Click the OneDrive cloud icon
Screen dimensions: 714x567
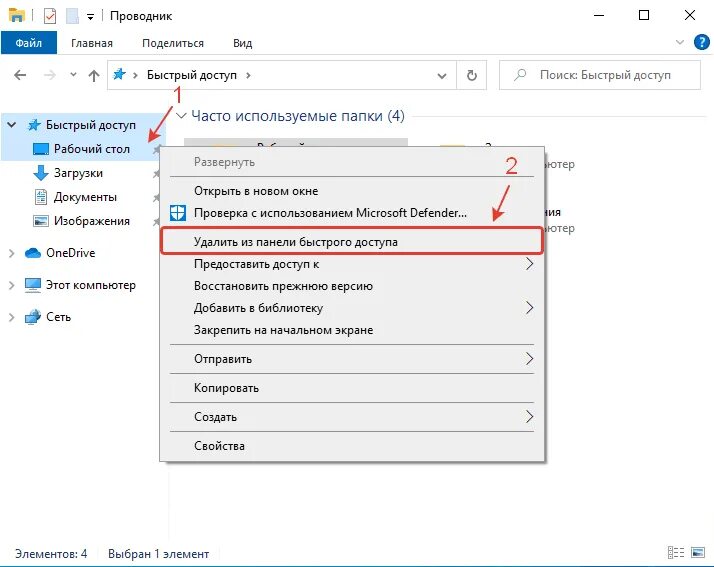33,253
